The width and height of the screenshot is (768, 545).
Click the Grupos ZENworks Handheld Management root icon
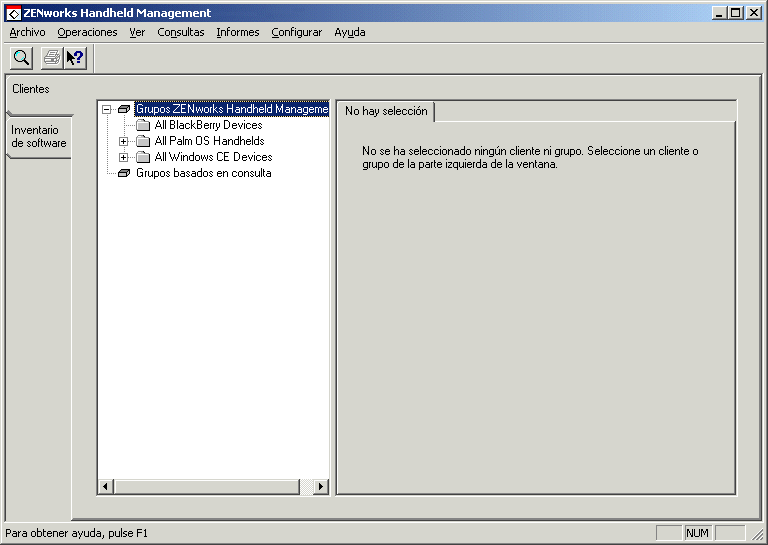[124, 109]
